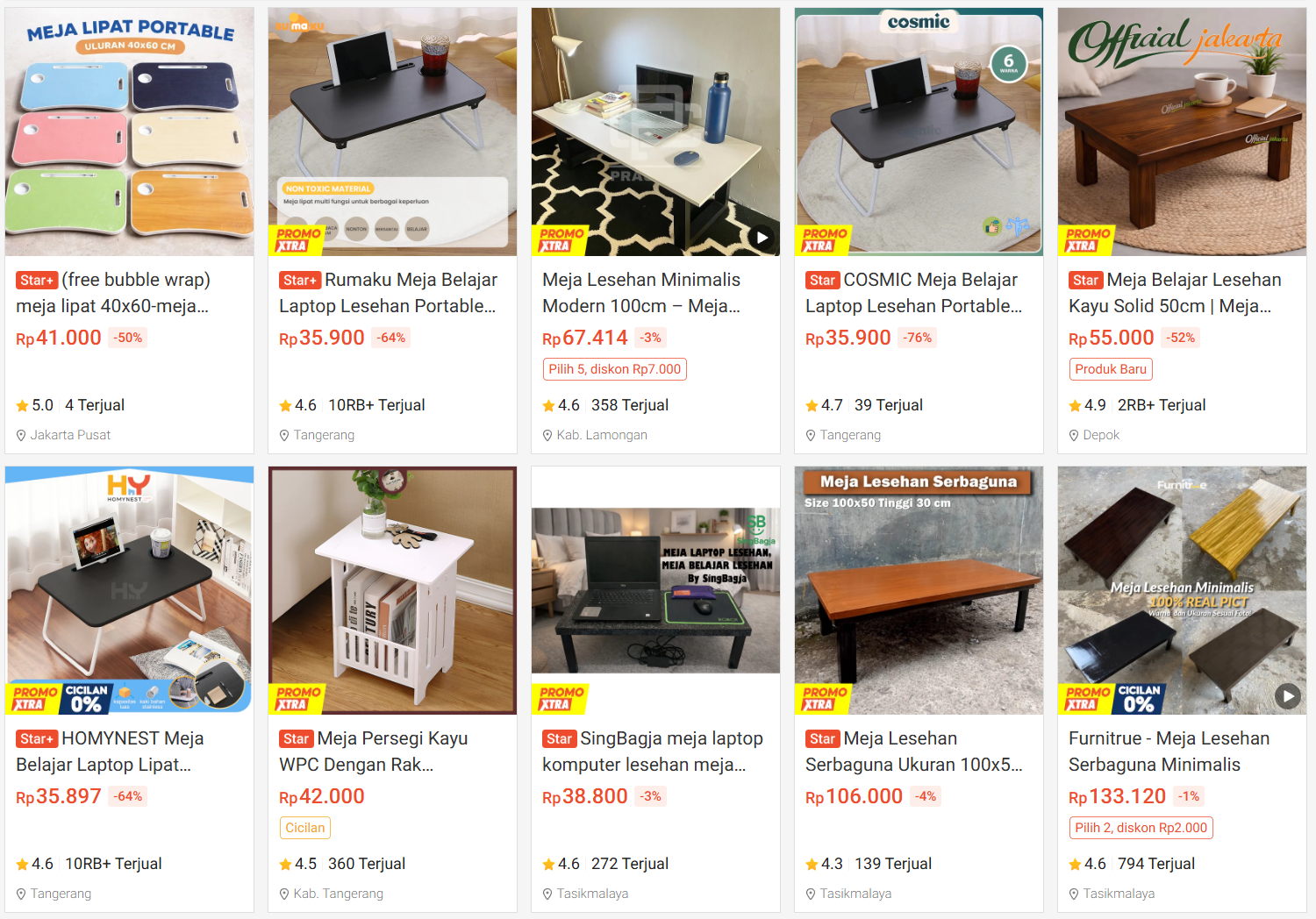The width and height of the screenshot is (1316, 919).
Task: Click the Cicilan tag under Rp42.000
Action: click(304, 828)
